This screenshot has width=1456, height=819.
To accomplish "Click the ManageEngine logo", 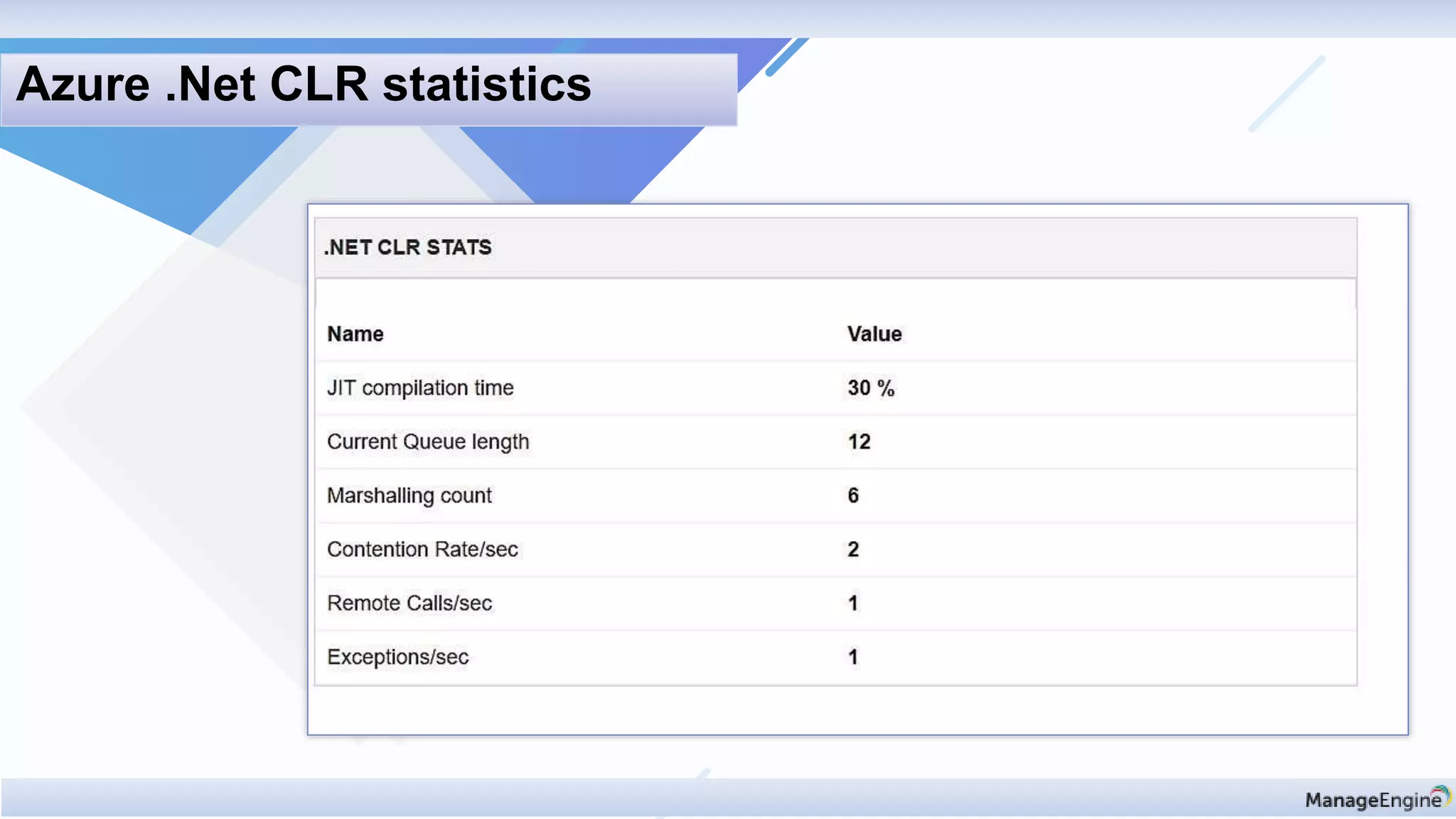I will 1377,798.
